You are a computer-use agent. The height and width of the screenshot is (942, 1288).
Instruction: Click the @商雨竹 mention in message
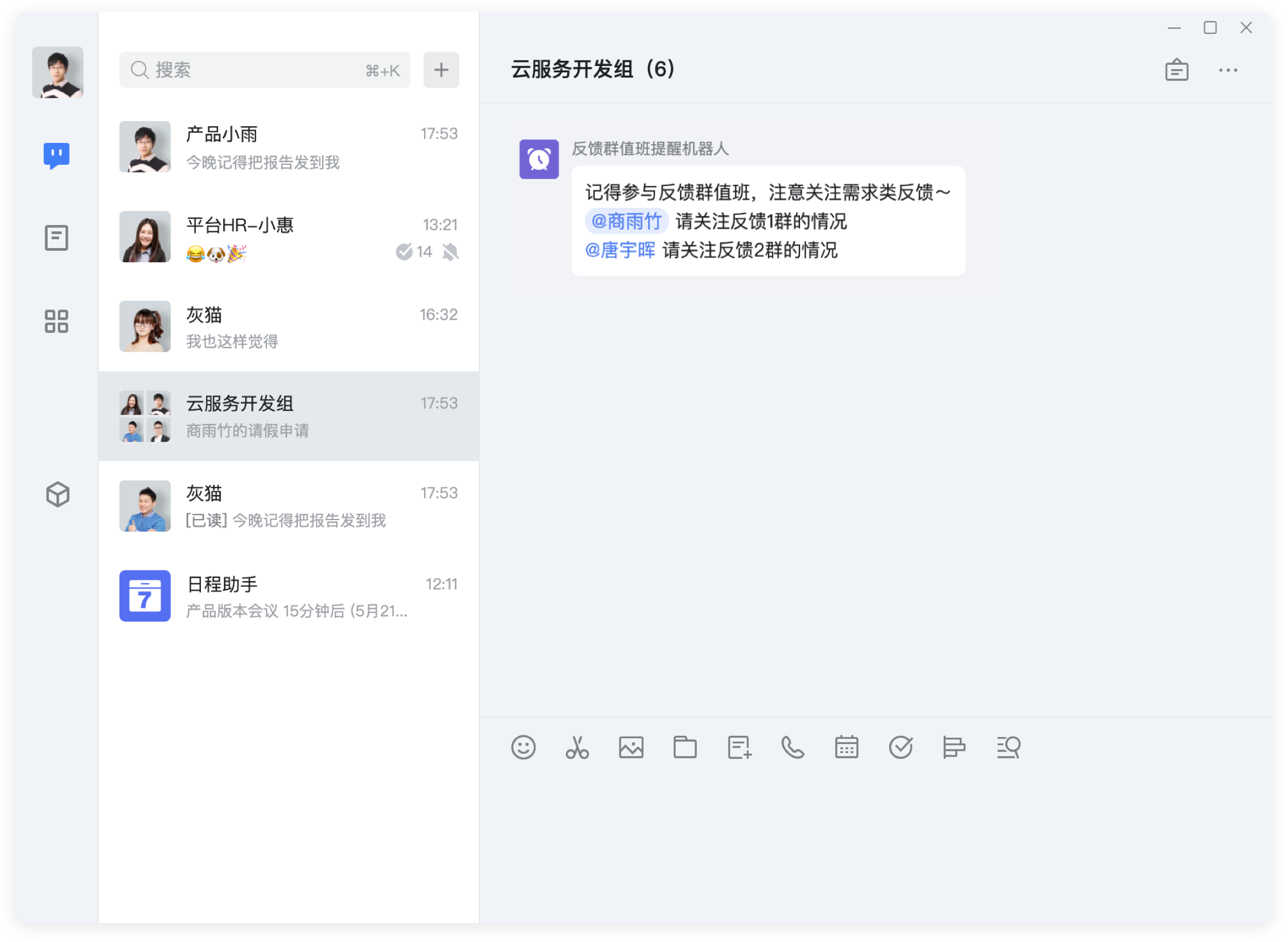[x=626, y=221]
